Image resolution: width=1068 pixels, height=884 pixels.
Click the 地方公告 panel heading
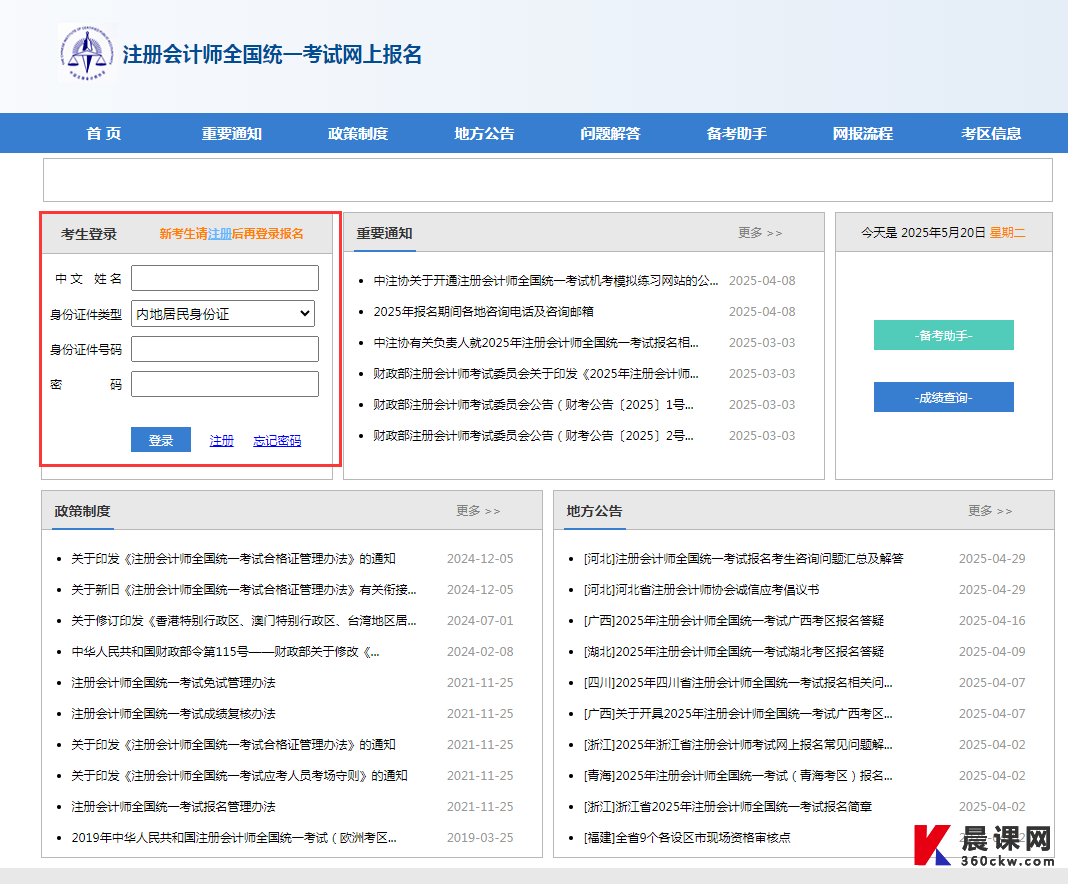click(595, 511)
